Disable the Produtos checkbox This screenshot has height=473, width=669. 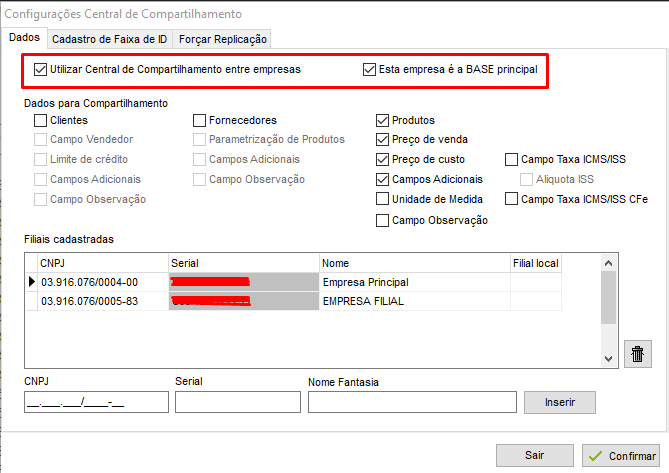(x=383, y=120)
